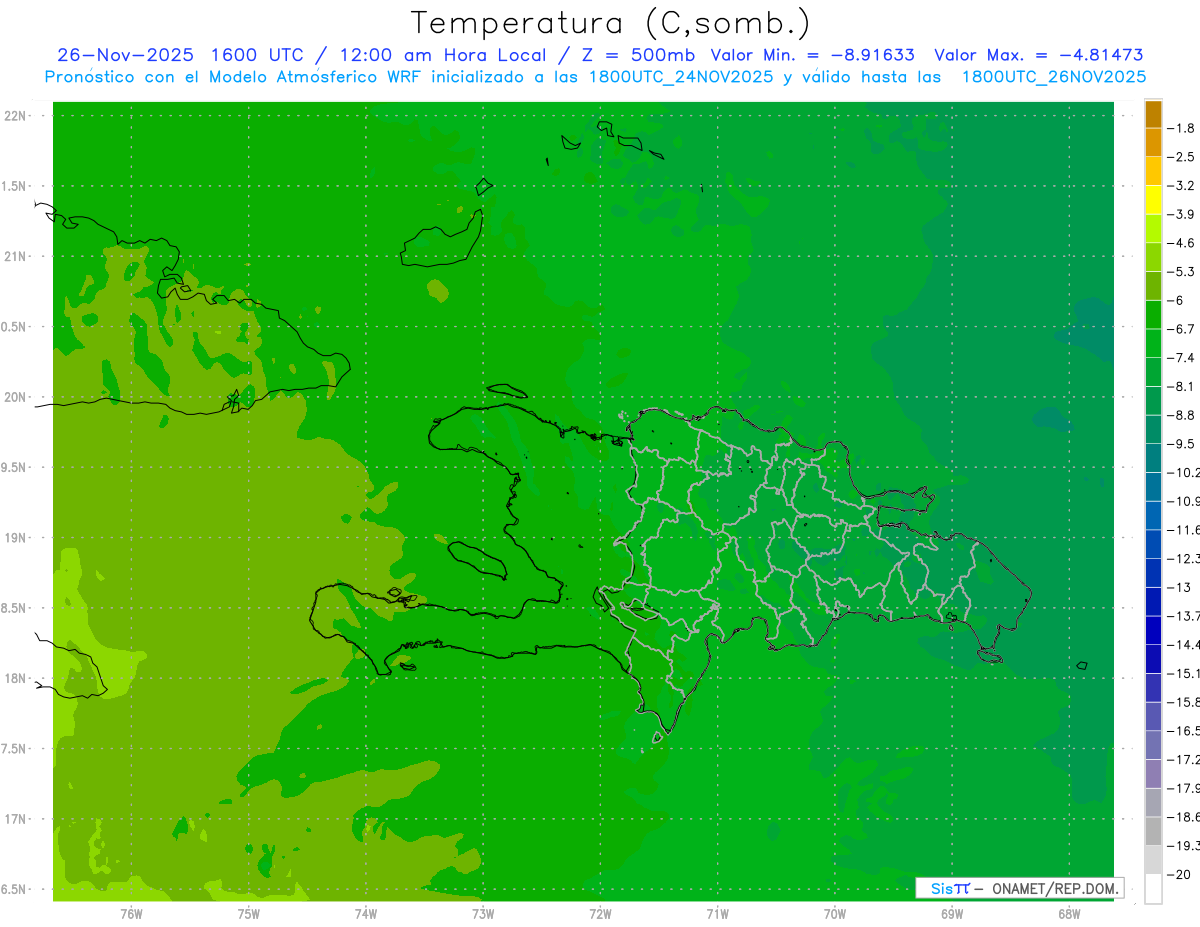Click the -7.4 colorbar value label
The image size is (1200, 927).
click(x=1182, y=358)
